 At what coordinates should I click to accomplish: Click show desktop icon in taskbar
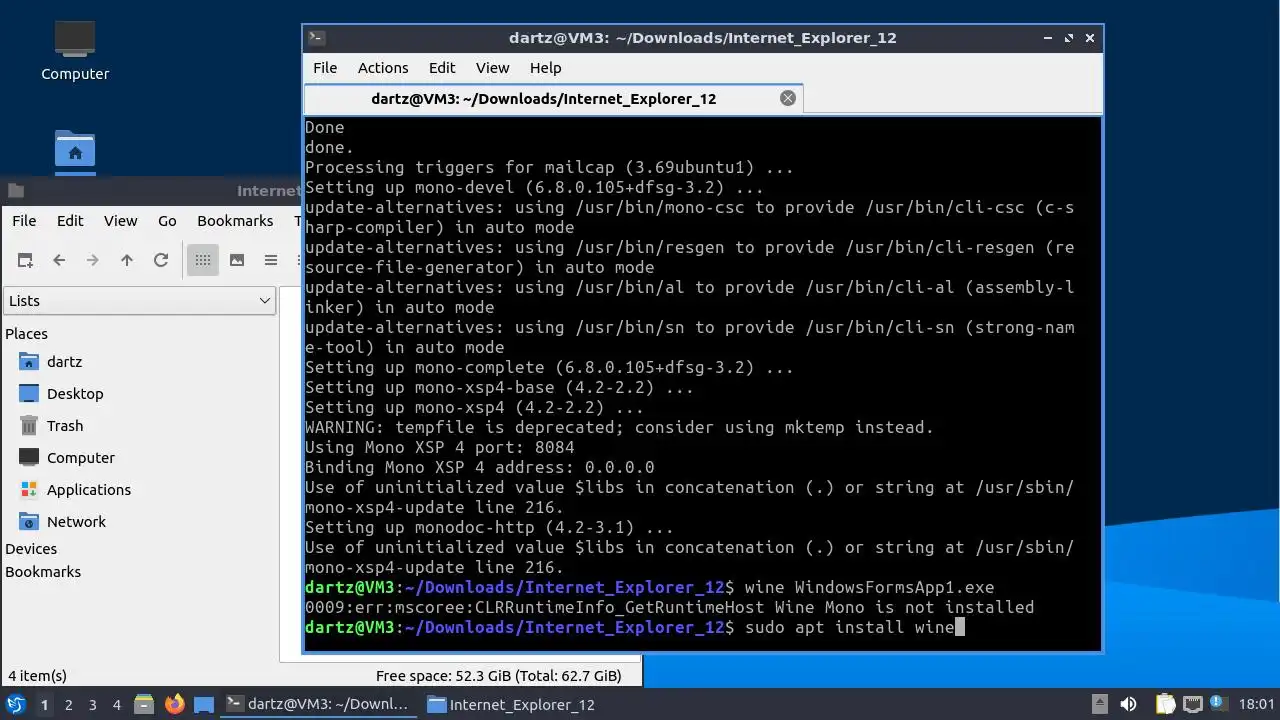click(204, 704)
